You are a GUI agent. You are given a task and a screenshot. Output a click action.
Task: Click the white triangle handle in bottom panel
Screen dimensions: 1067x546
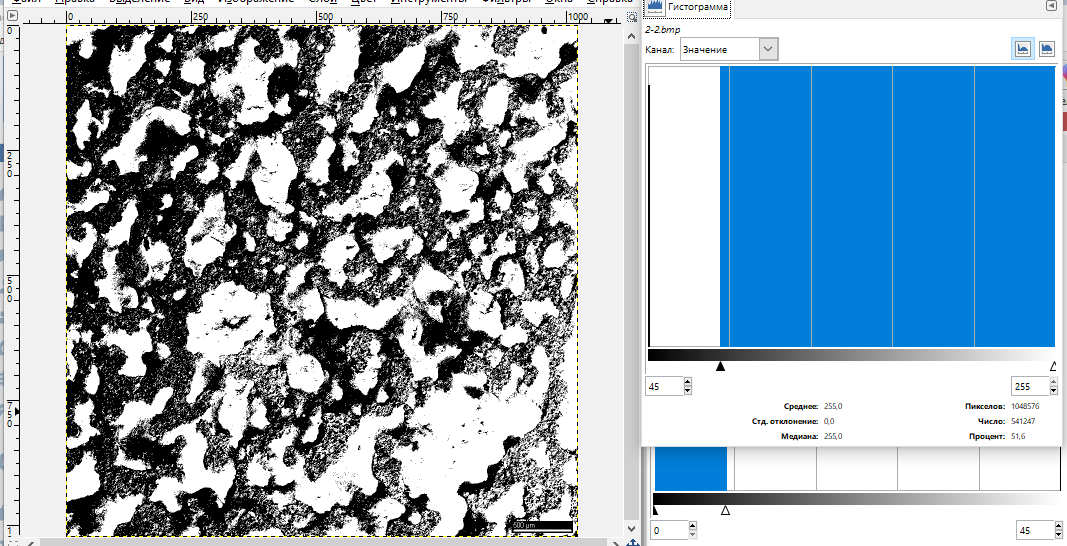coord(726,510)
